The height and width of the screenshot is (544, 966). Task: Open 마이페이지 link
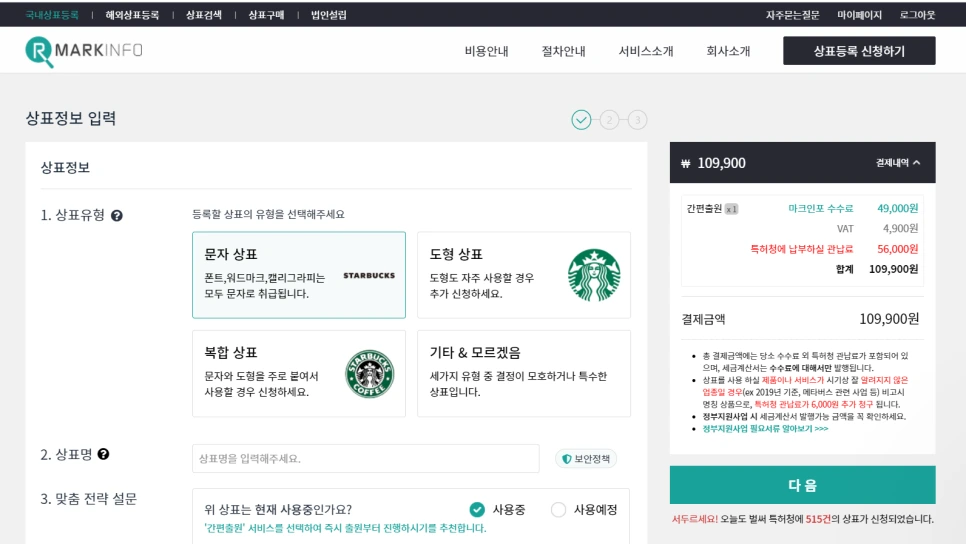[859, 15]
